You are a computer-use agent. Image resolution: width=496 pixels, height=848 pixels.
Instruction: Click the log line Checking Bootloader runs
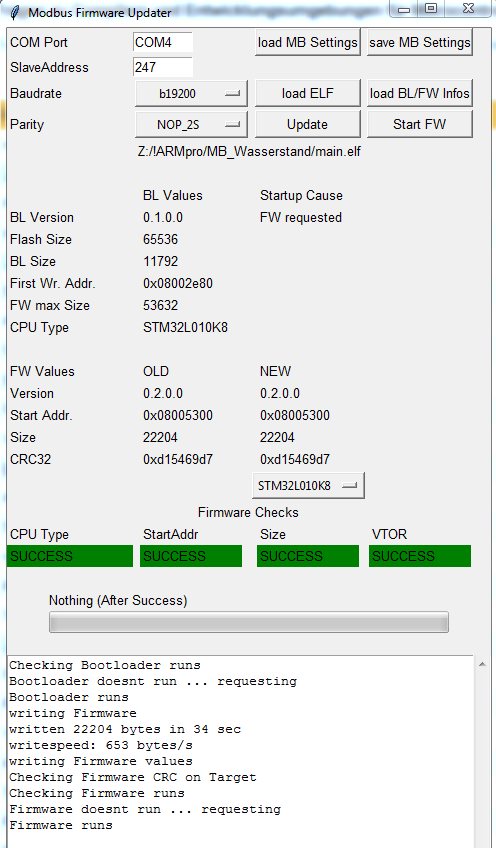[x=105, y=665]
